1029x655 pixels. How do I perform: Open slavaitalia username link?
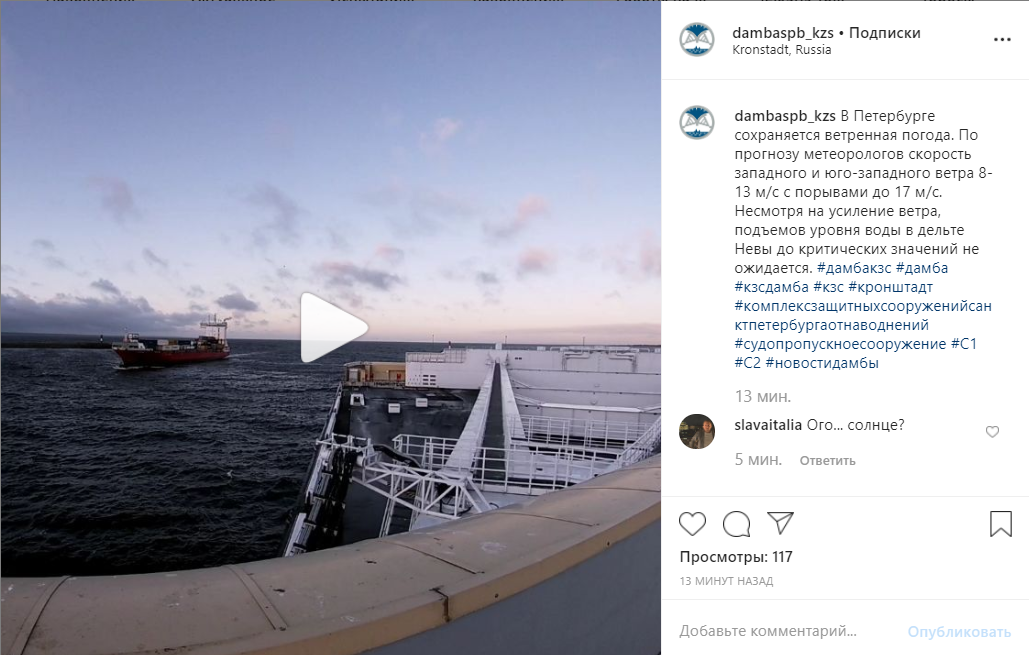point(768,425)
